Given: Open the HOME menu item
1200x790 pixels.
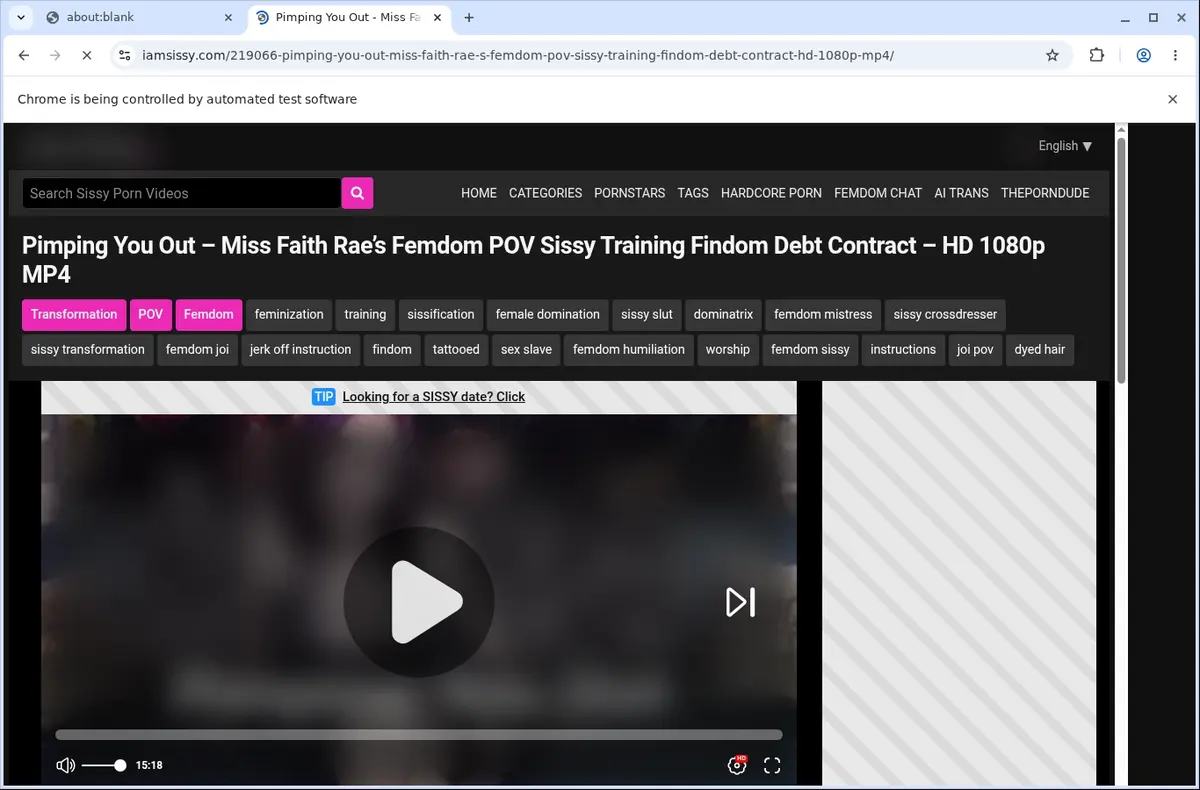Looking at the screenshot, I should click(479, 193).
